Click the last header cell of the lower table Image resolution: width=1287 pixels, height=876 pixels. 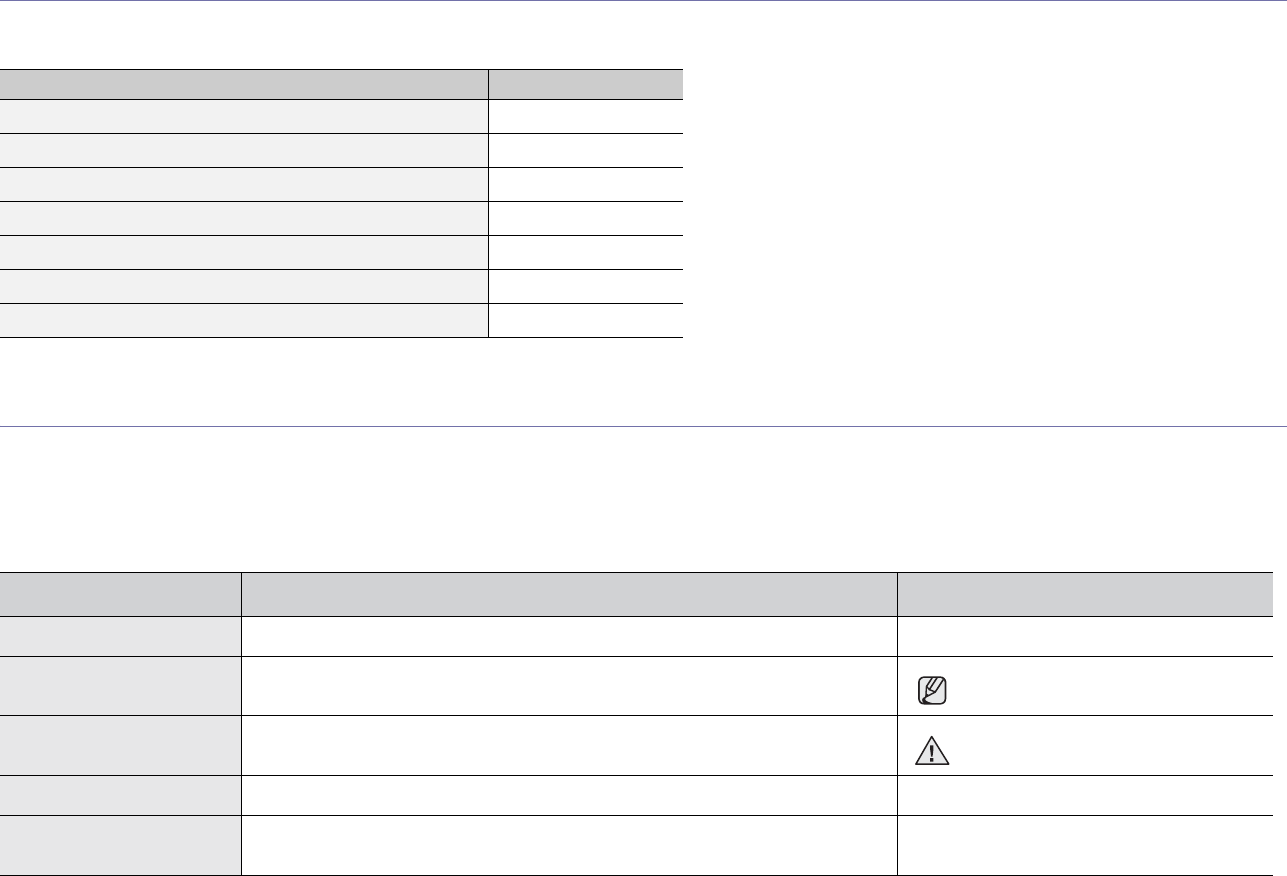[1085, 594]
